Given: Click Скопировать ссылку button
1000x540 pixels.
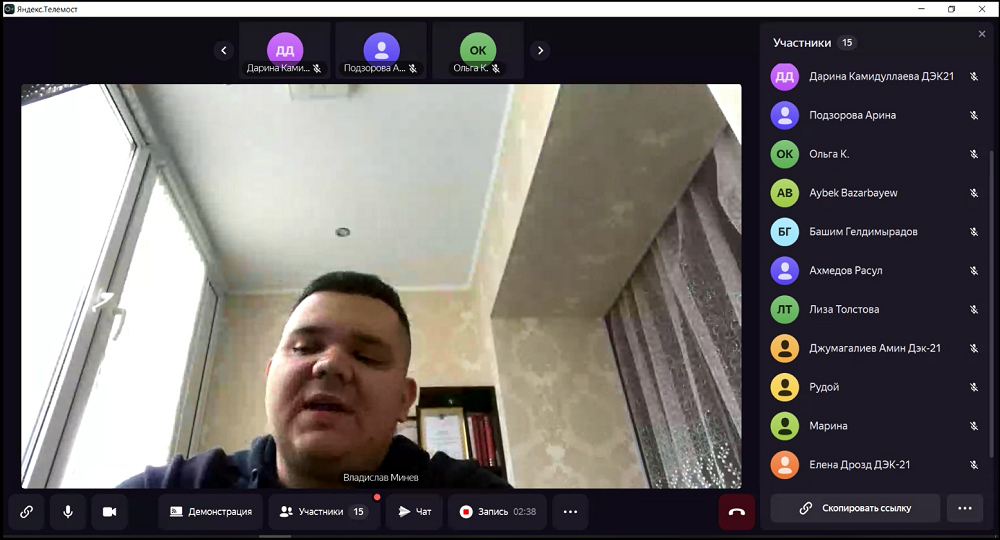Looking at the screenshot, I should coord(855,508).
